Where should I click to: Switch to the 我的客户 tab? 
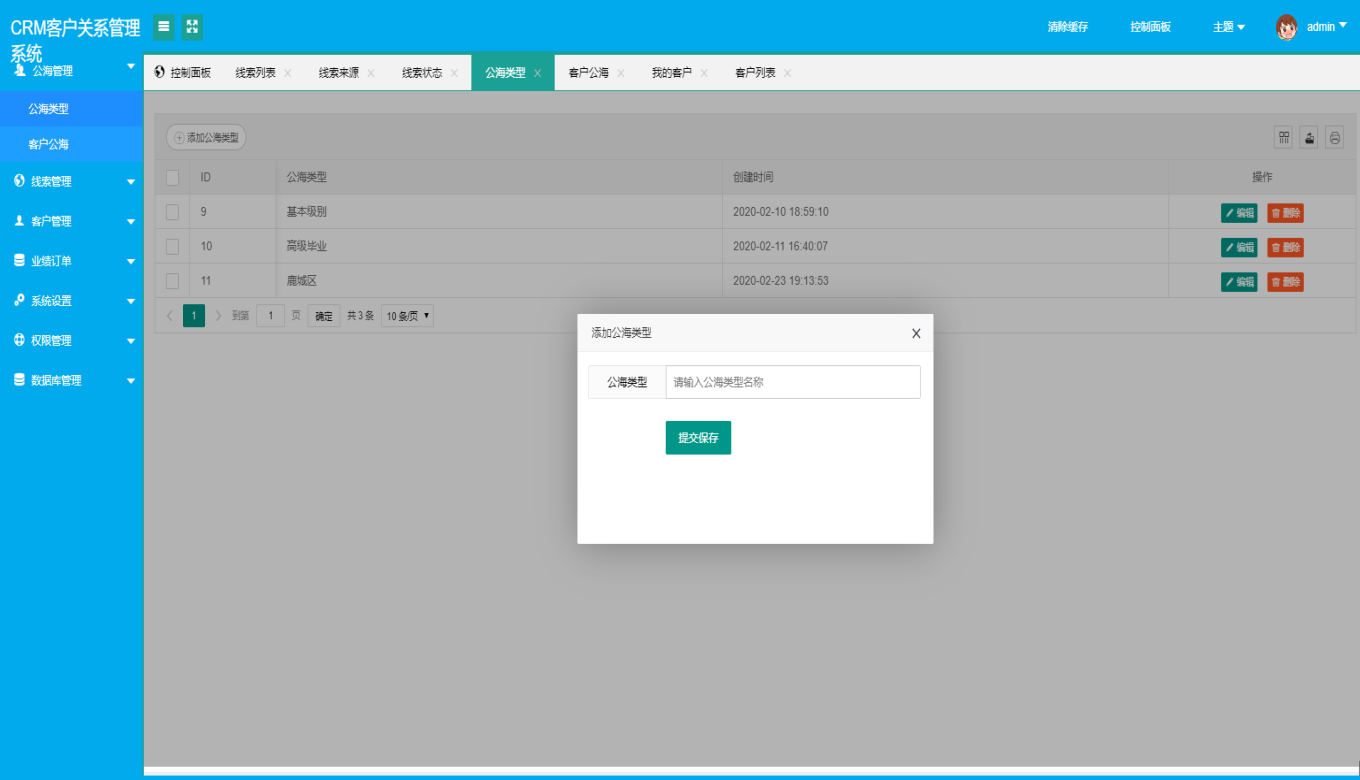tap(672, 73)
